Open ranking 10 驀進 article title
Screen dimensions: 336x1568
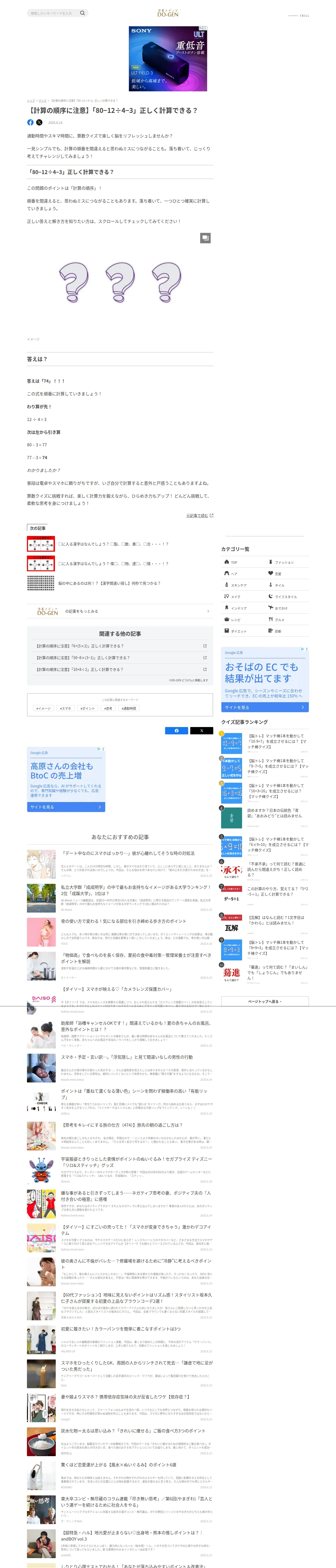click(x=277, y=972)
